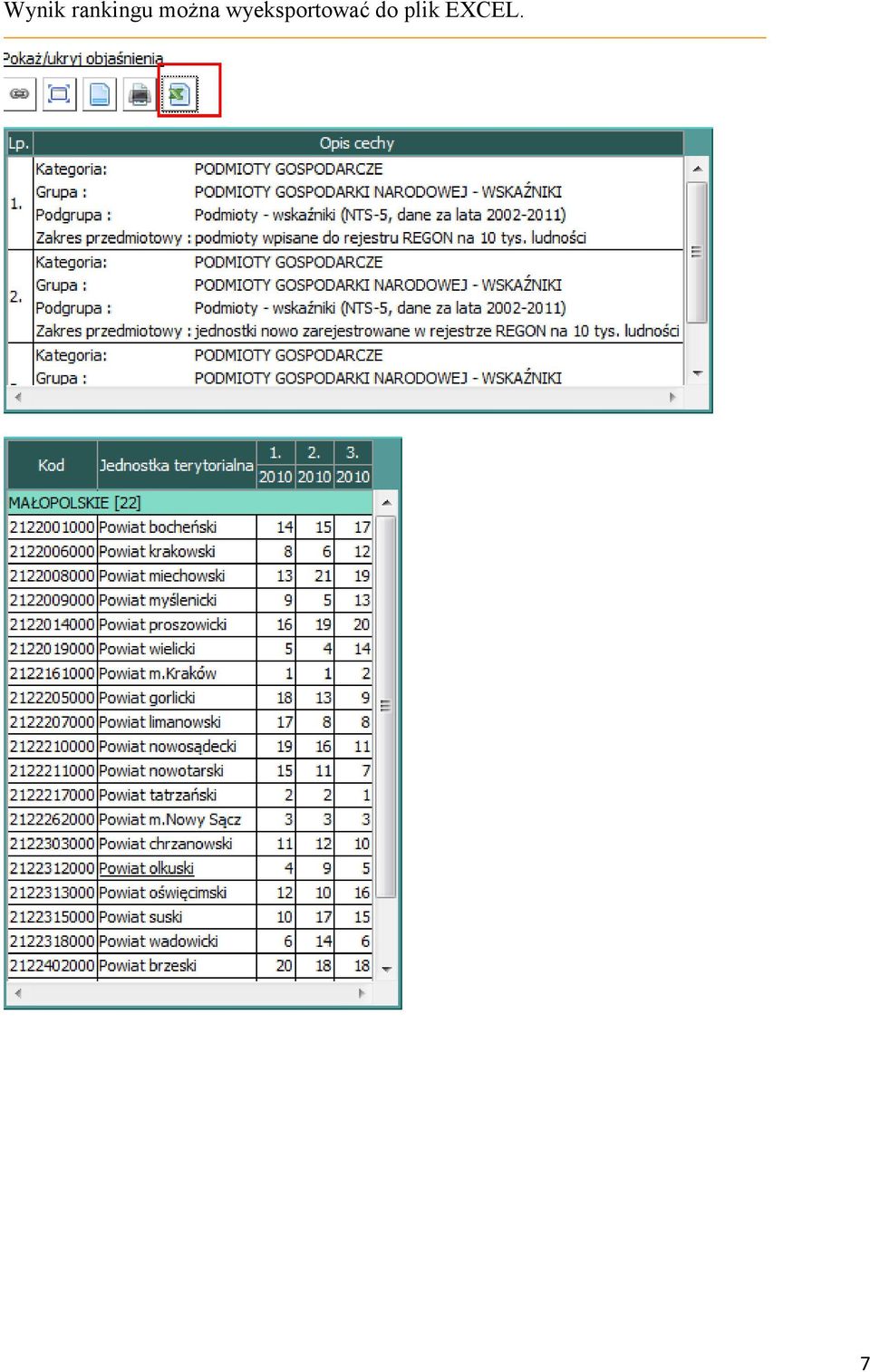Image resolution: width=870 pixels, height=1372 pixels.
Task: Select row 'Powiat chrzanowski'
Action: tap(190, 845)
